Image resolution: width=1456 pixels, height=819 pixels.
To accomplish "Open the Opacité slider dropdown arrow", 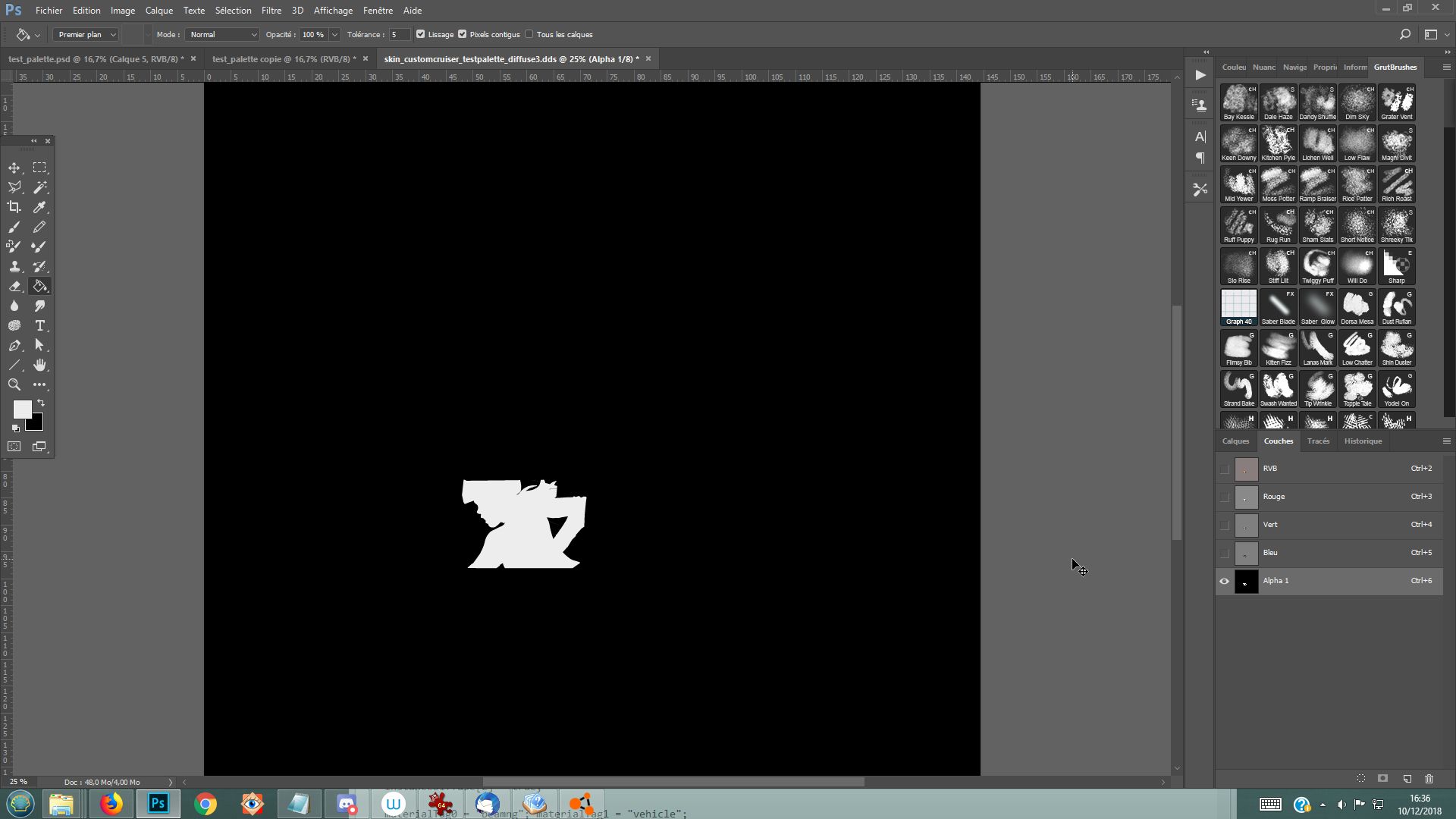I will click(334, 34).
